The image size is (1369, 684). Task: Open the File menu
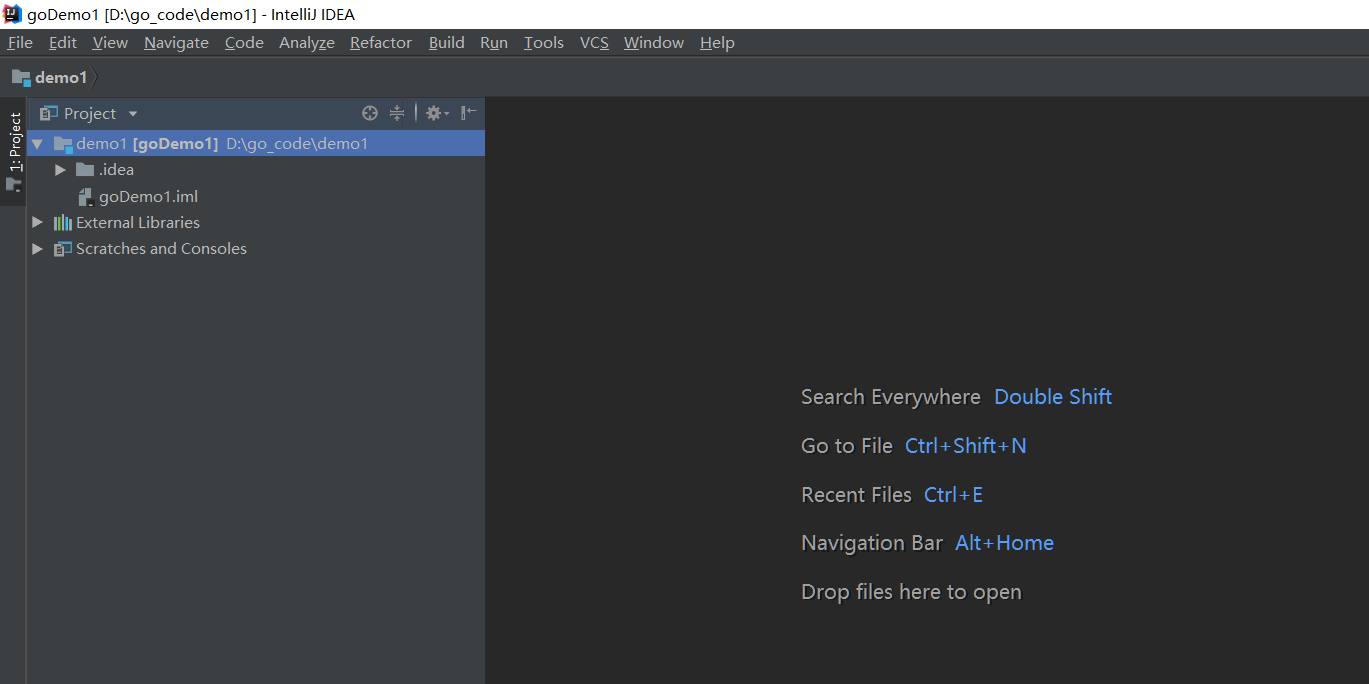click(x=20, y=42)
